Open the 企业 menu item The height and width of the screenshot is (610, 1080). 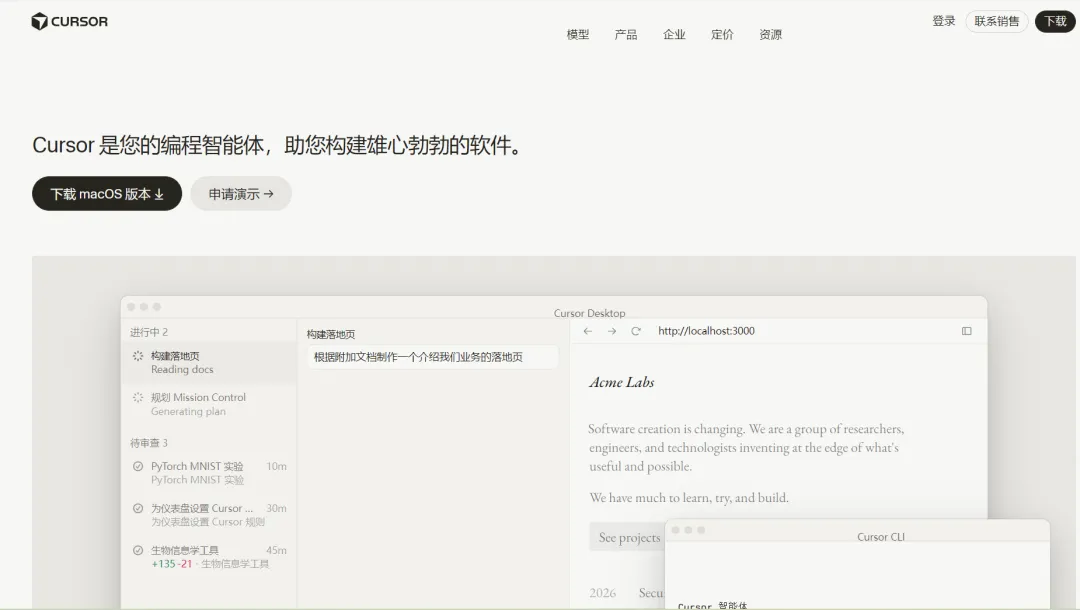(674, 34)
